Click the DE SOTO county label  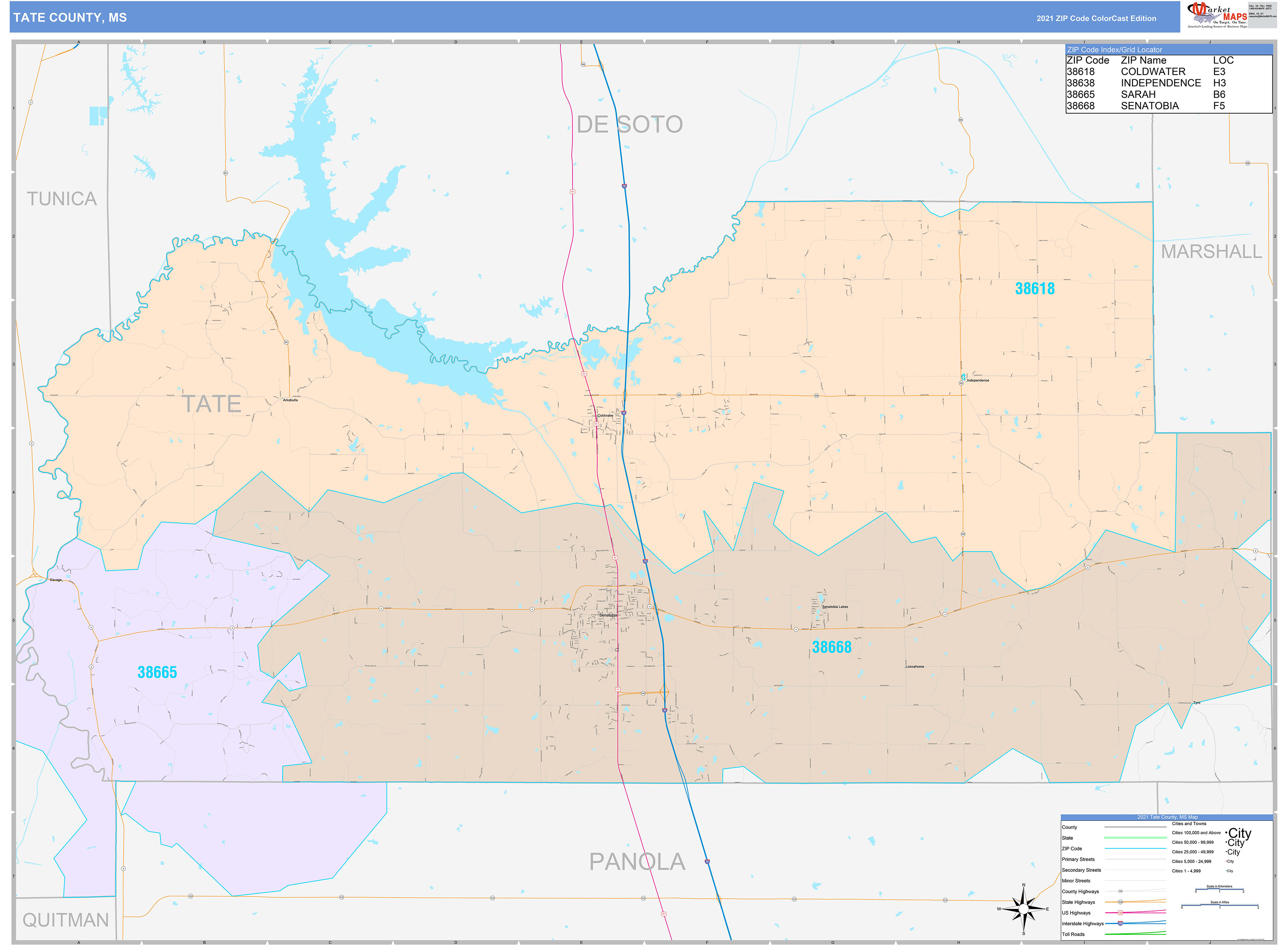(x=629, y=124)
